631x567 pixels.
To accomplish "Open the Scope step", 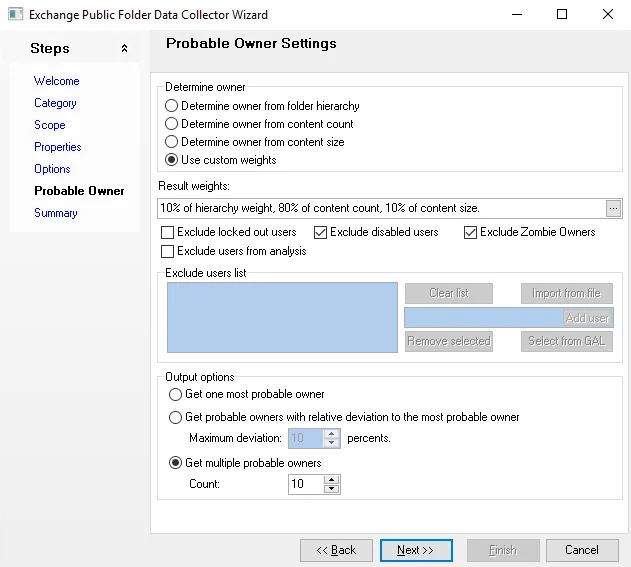I will 49,125.
